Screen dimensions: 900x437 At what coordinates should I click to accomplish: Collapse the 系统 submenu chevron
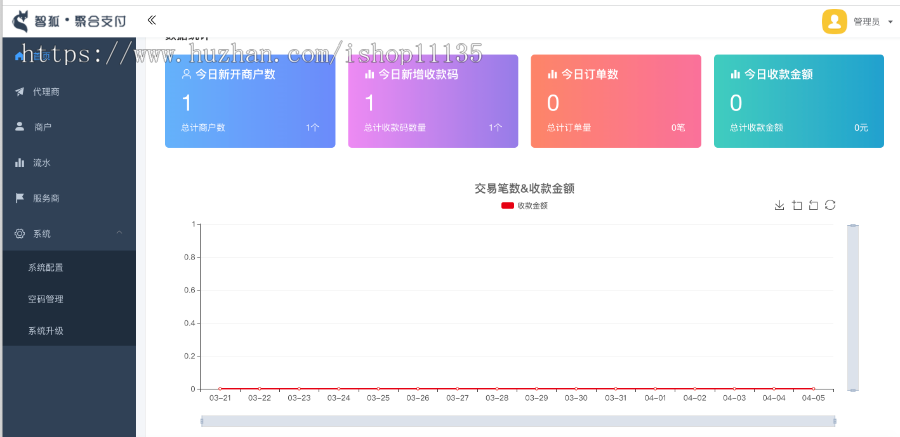pos(119,233)
